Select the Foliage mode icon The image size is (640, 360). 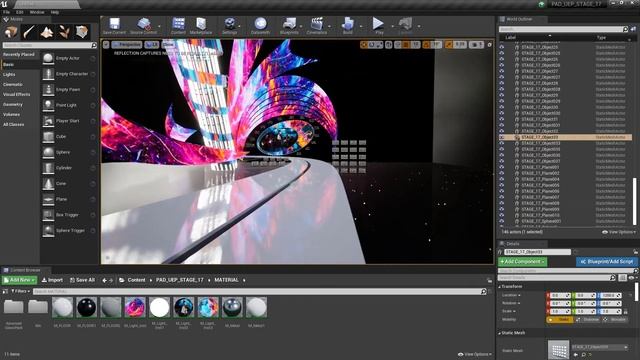click(x=64, y=31)
